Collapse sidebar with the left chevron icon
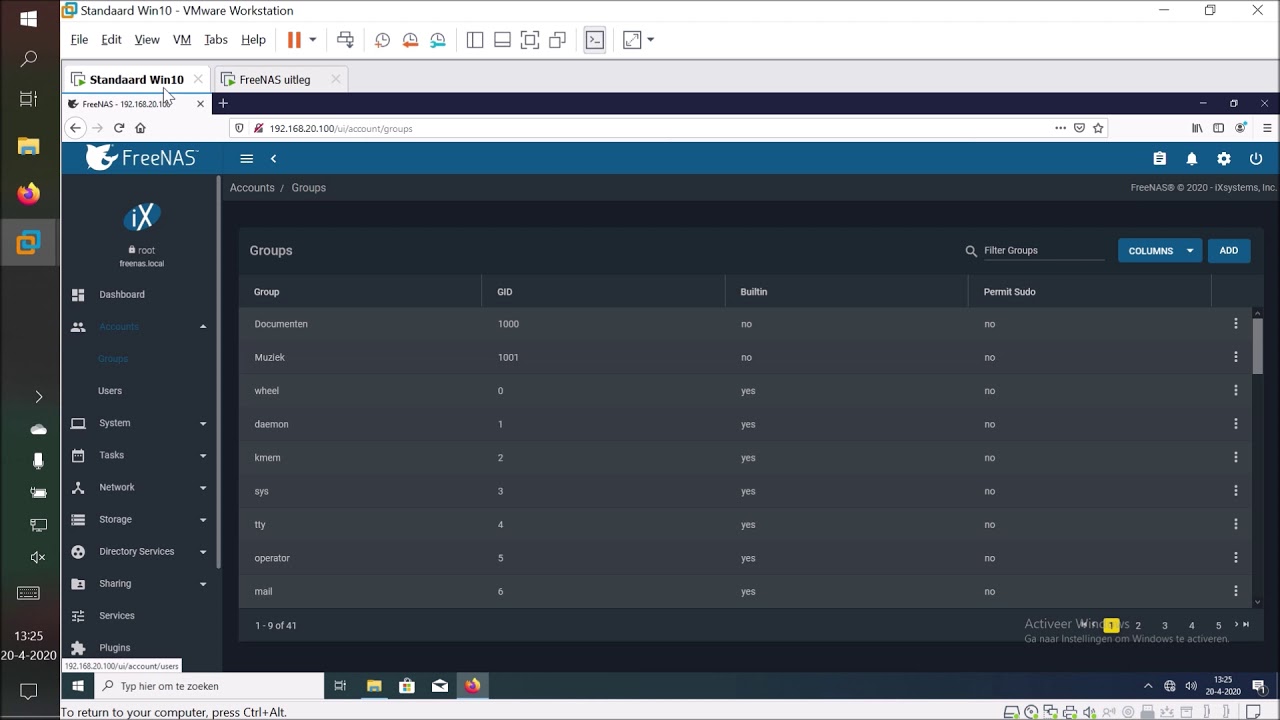The width and height of the screenshot is (1280, 720). click(x=273, y=158)
